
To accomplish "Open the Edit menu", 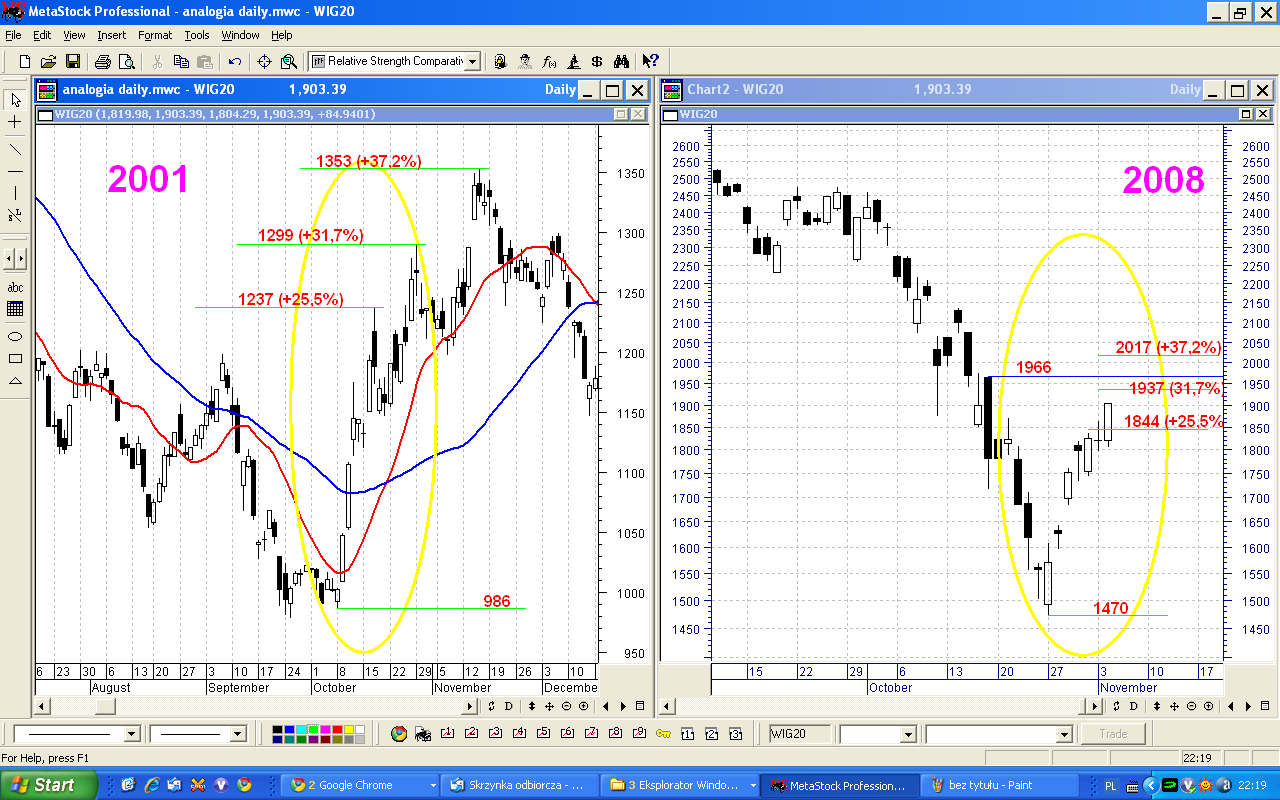I will (42, 35).
